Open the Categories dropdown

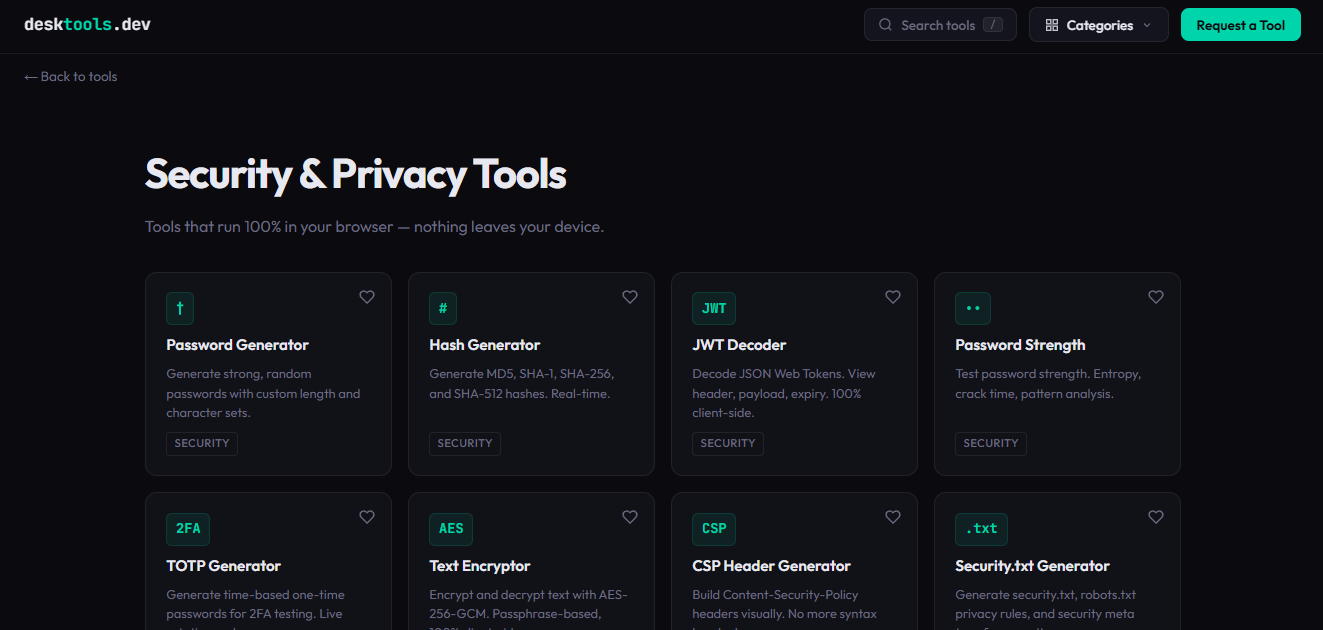(x=1098, y=24)
